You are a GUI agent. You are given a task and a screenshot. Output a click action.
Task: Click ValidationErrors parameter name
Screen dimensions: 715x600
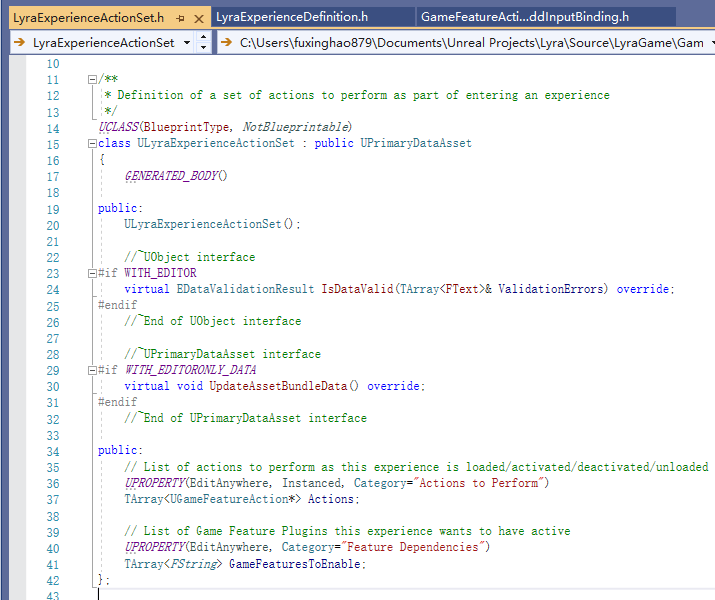(x=550, y=289)
